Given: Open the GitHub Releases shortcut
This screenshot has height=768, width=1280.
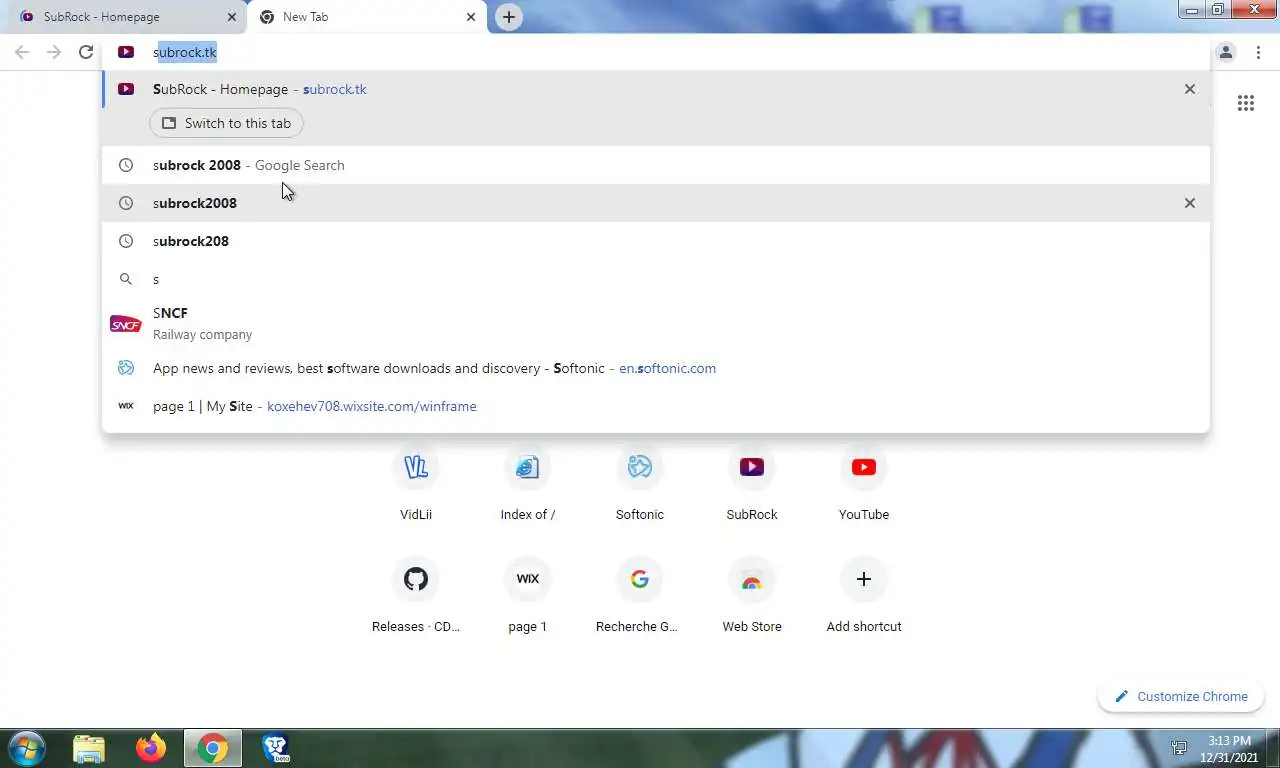Looking at the screenshot, I should 416,596.
